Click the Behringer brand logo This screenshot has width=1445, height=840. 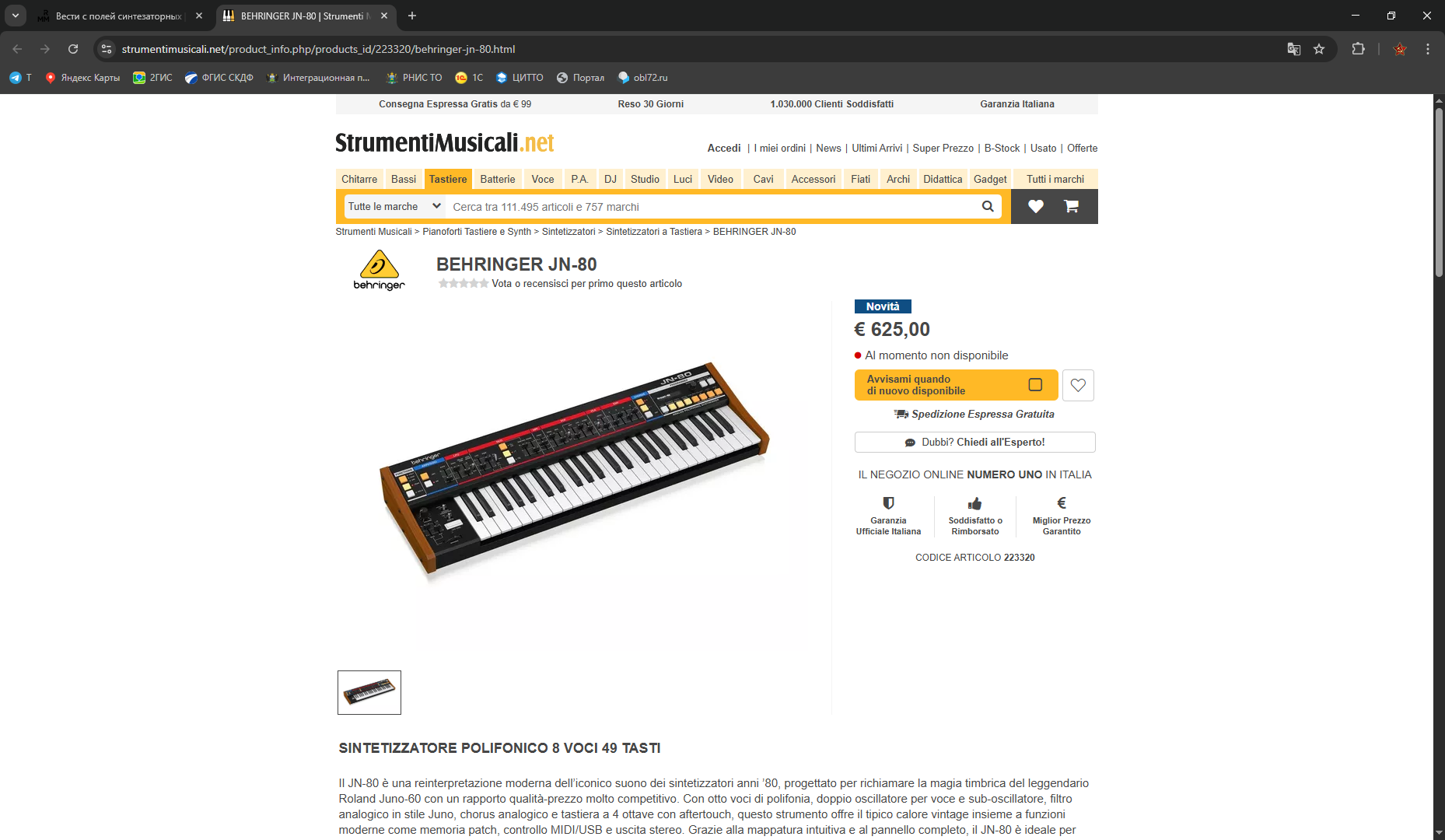(x=379, y=270)
